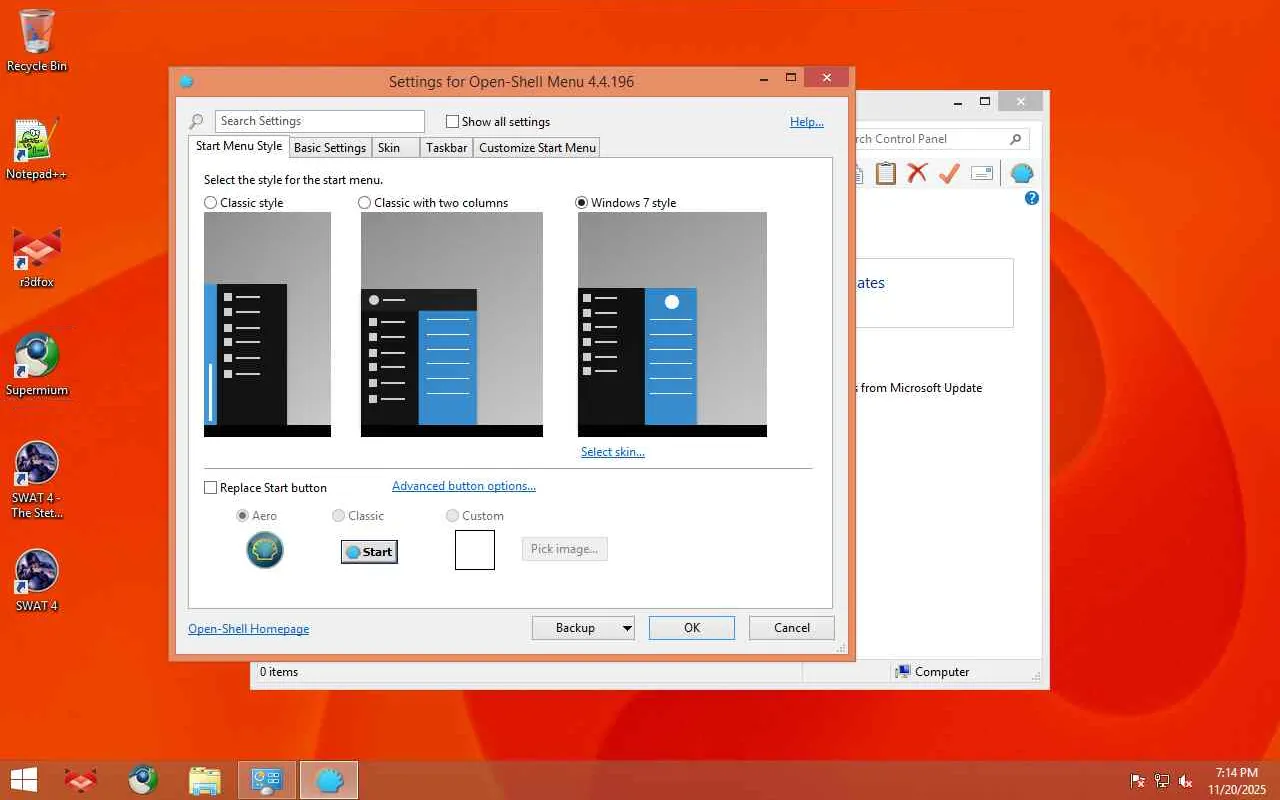
Task: Select the SWAT 4 - The Stetchkov desktop shortcut
Action: click(37, 480)
